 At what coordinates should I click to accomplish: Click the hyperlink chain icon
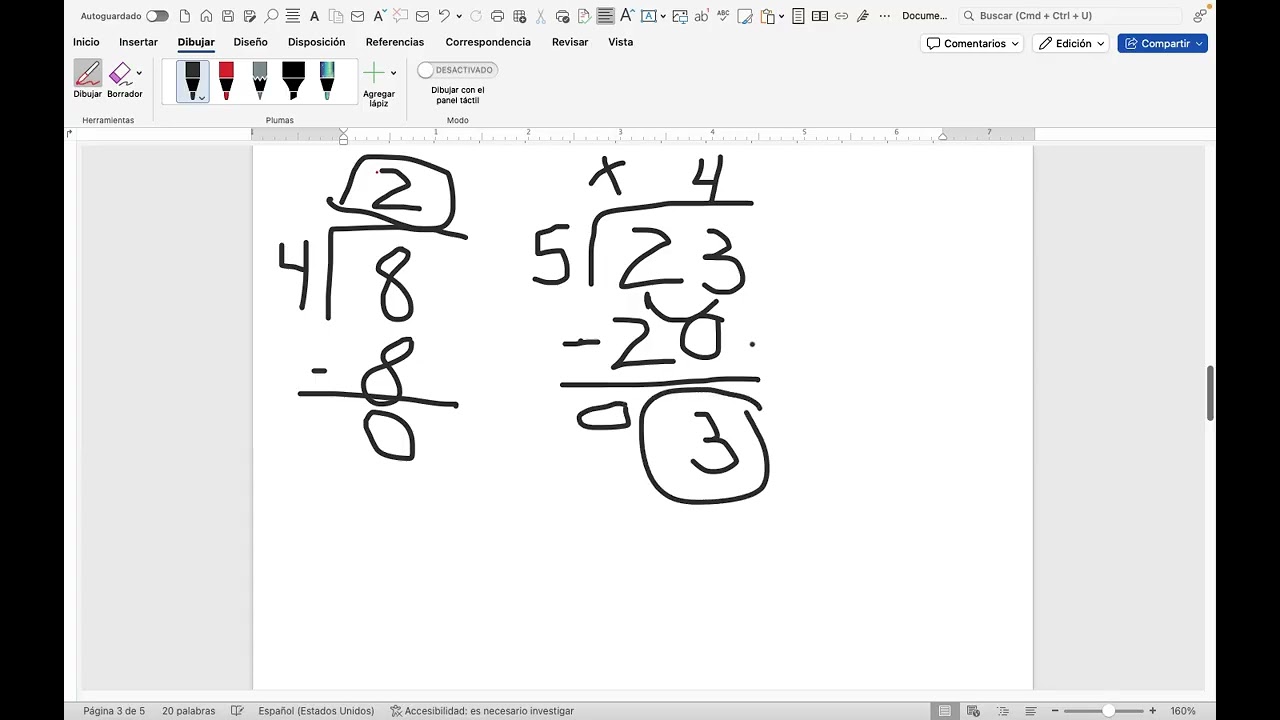(x=841, y=16)
